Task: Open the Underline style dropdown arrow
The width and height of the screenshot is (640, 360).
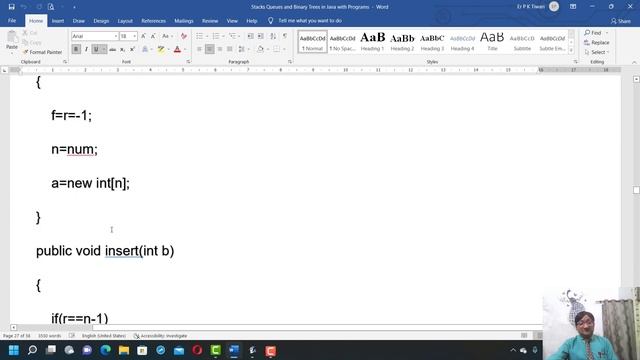Action: pos(104,49)
